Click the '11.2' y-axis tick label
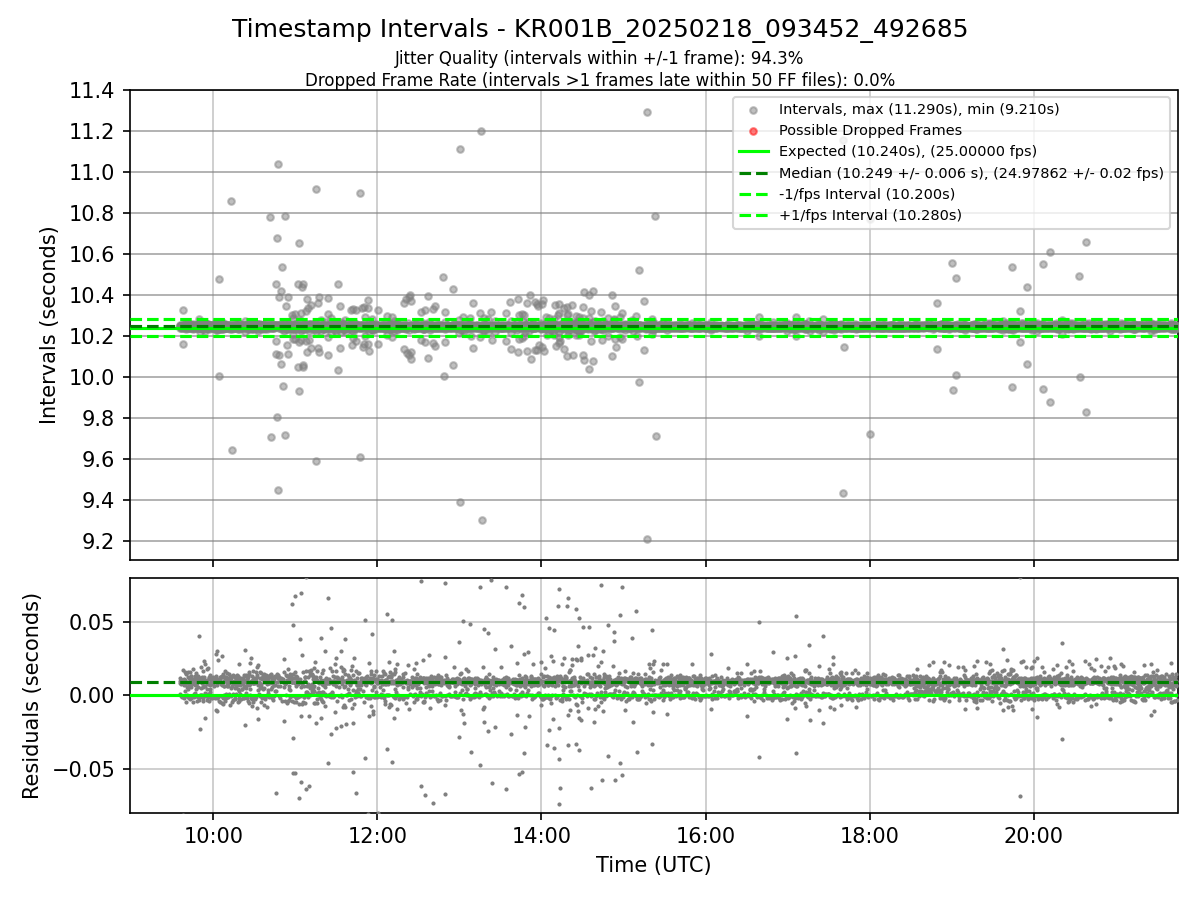This screenshot has width=1200, height=900. coord(94,132)
